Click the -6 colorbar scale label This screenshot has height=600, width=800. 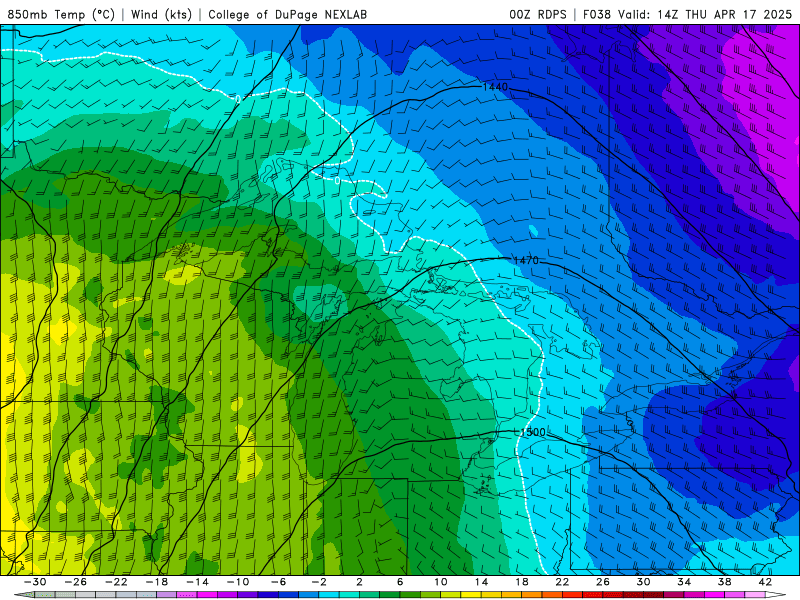tap(278, 582)
